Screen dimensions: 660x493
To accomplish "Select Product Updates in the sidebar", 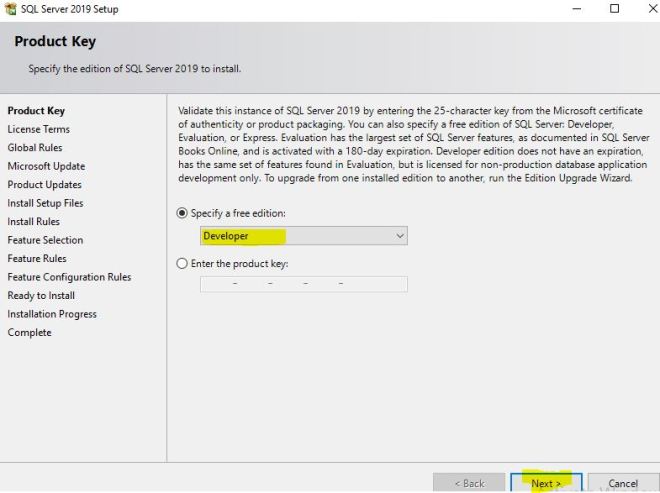I will [x=45, y=185].
